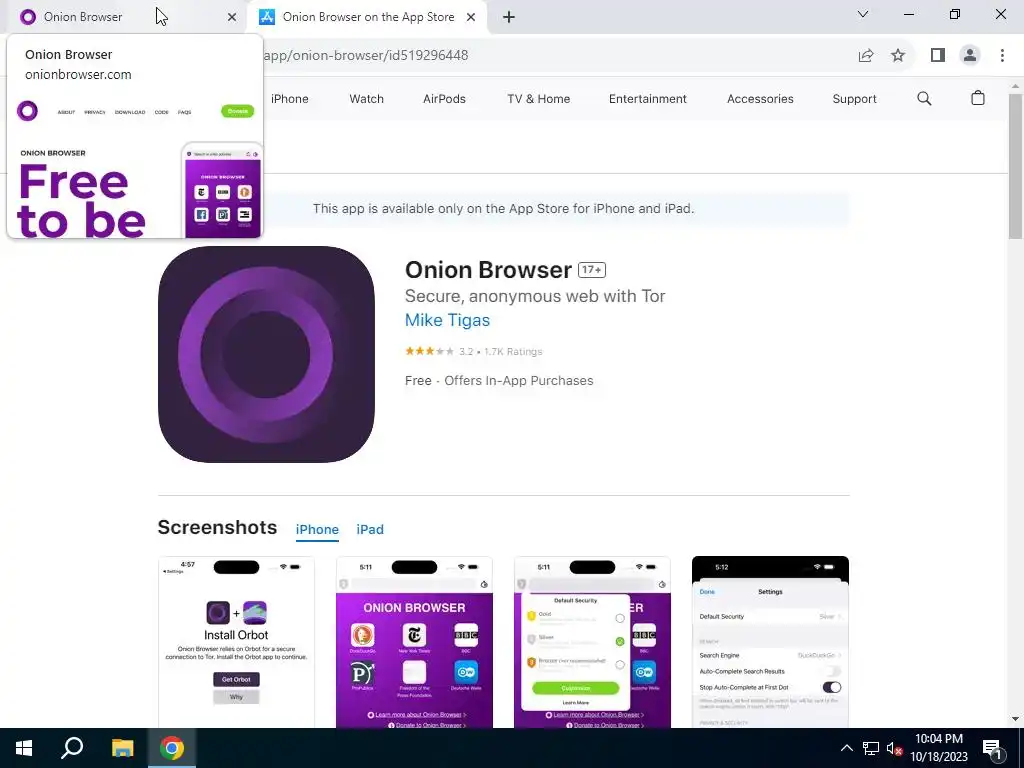1024x768 pixels.
Task: Click the App Store availability notice banner
Action: click(503, 209)
